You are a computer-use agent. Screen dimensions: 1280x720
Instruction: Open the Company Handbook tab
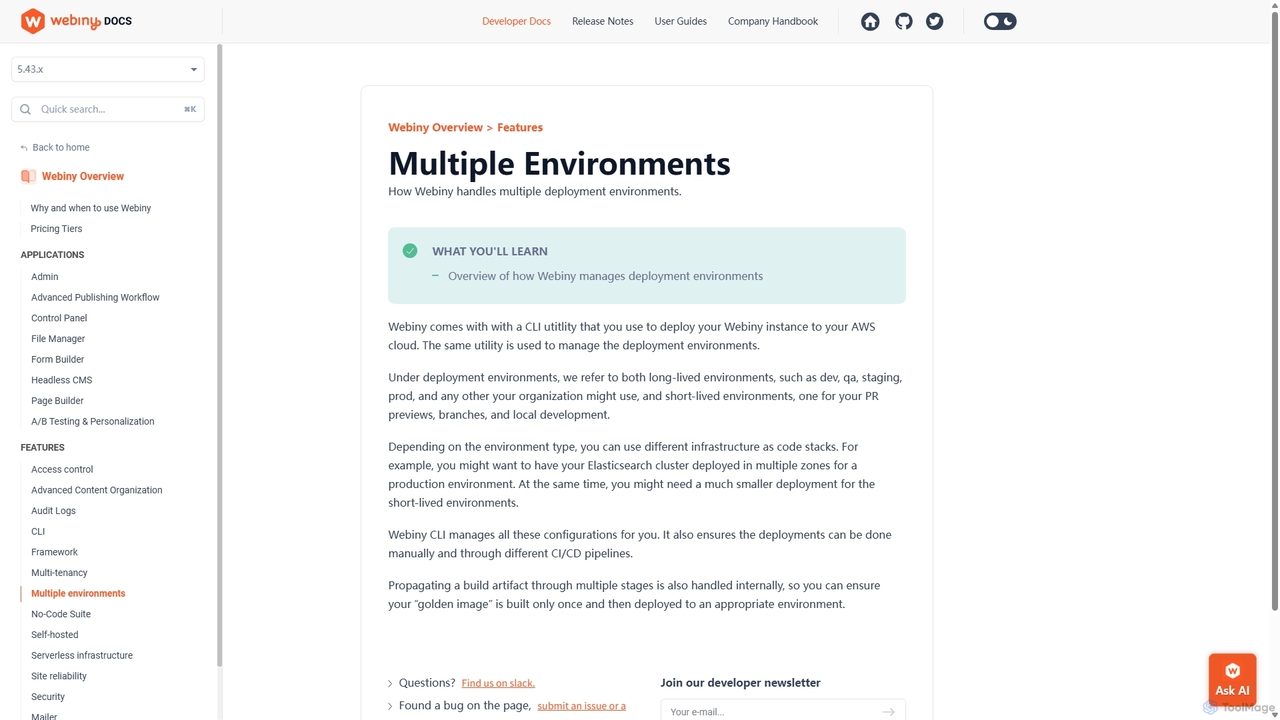[773, 21]
